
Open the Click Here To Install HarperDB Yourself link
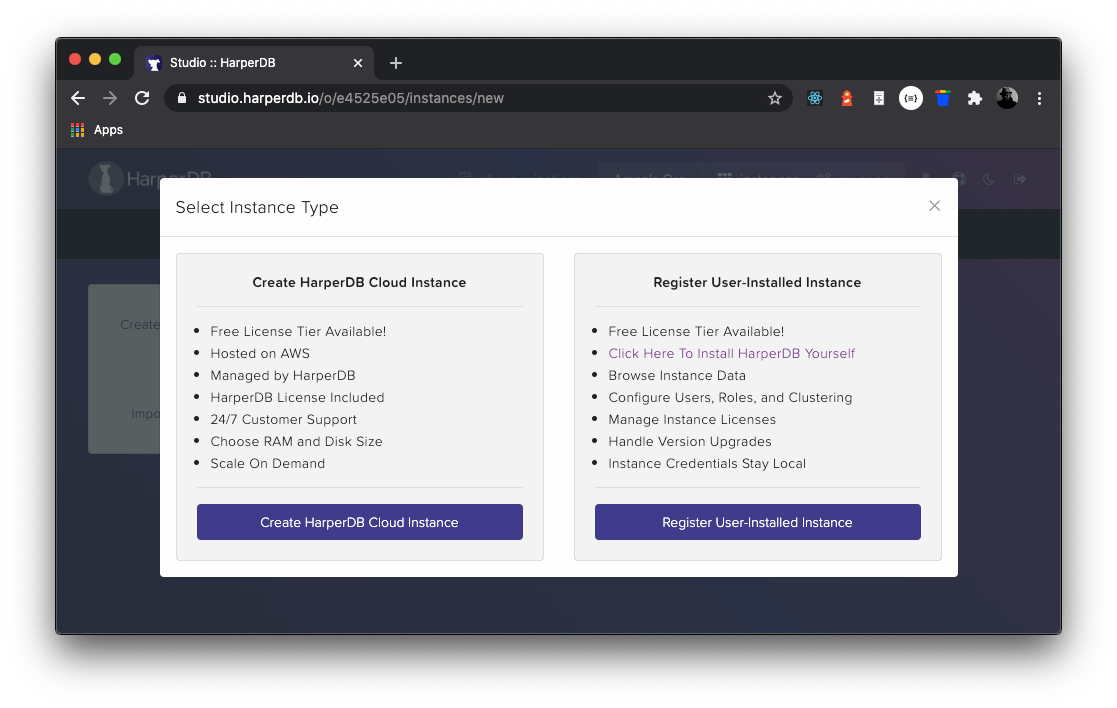(731, 353)
